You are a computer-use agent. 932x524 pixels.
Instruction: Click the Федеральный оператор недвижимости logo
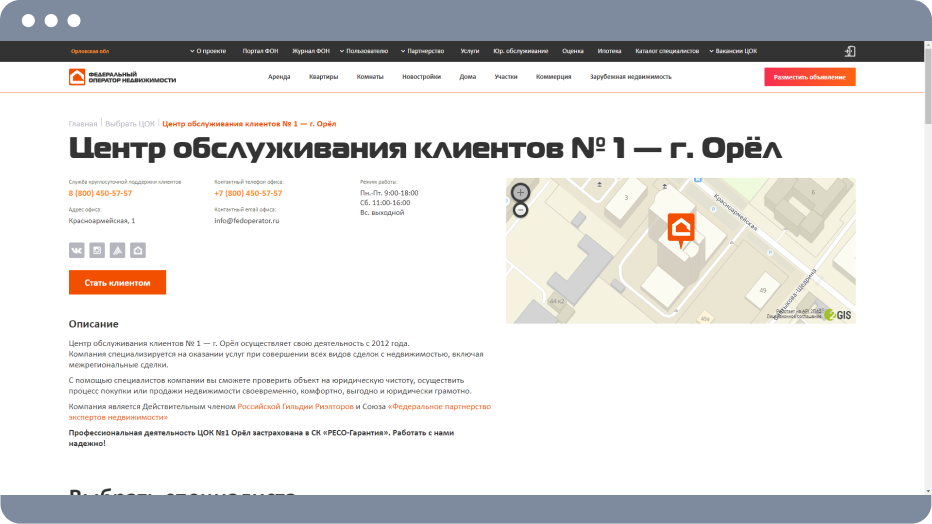[x=122, y=77]
